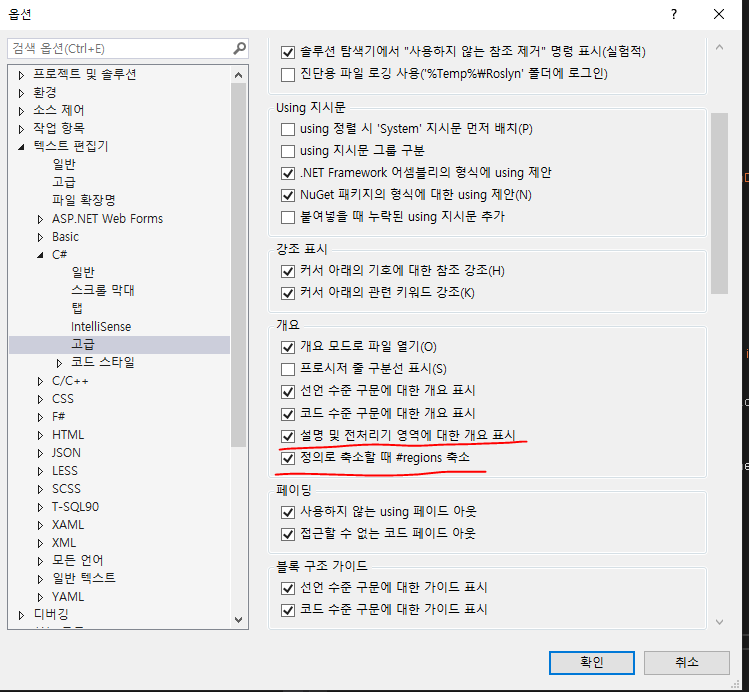Expand the XML node

tap(40, 543)
